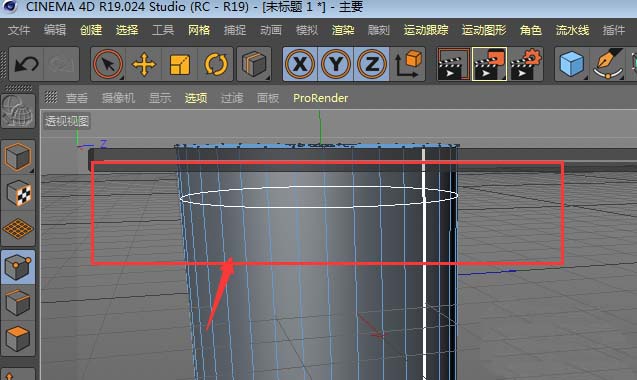This screenshot has height=380, width=637.
Task: Open the 角色 menu
Action: pyautogui.click(x=531, y=30)
